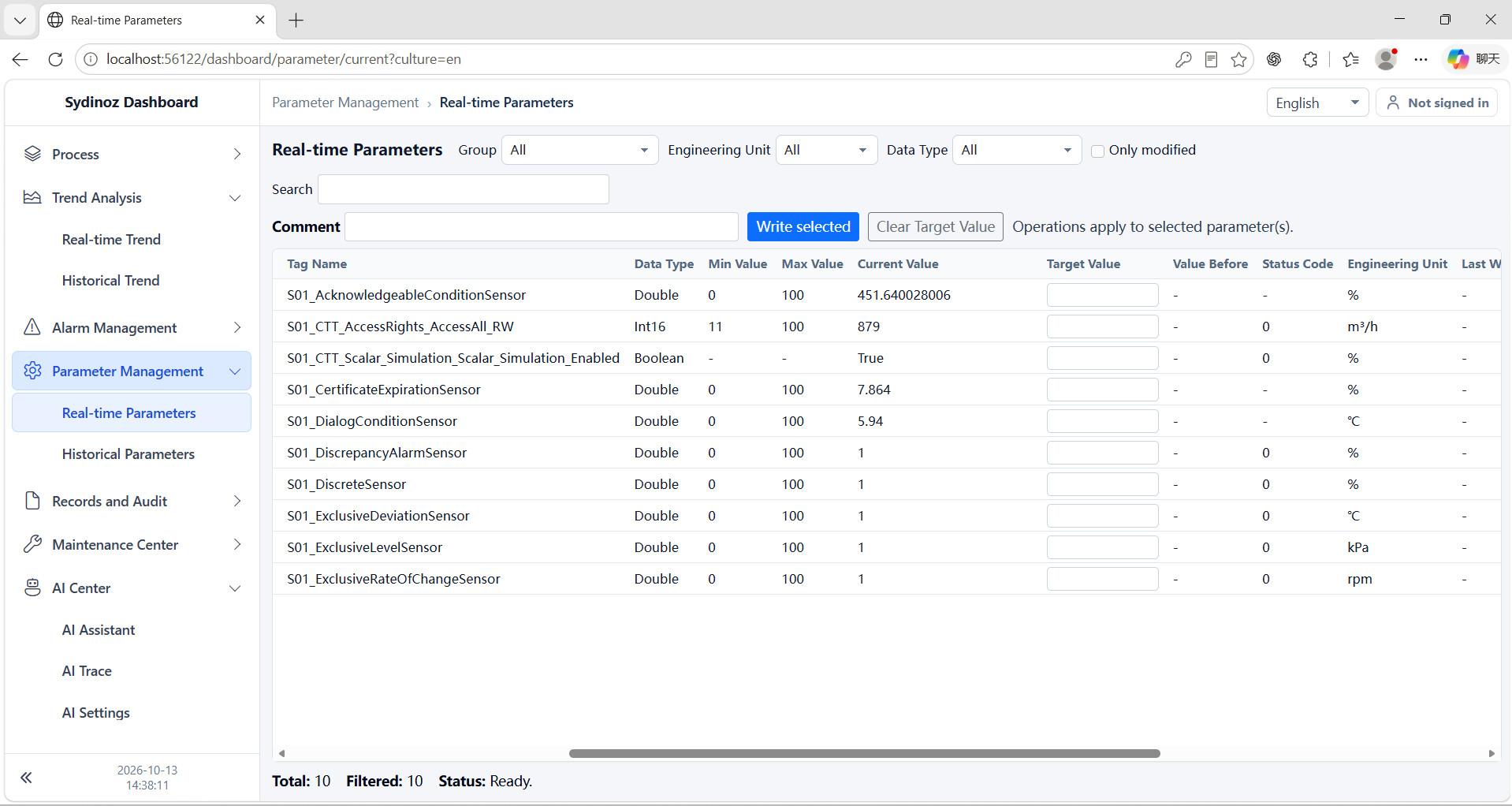
Task: Click the horizontal table scrollbar thumb
Action: point(864,753)
